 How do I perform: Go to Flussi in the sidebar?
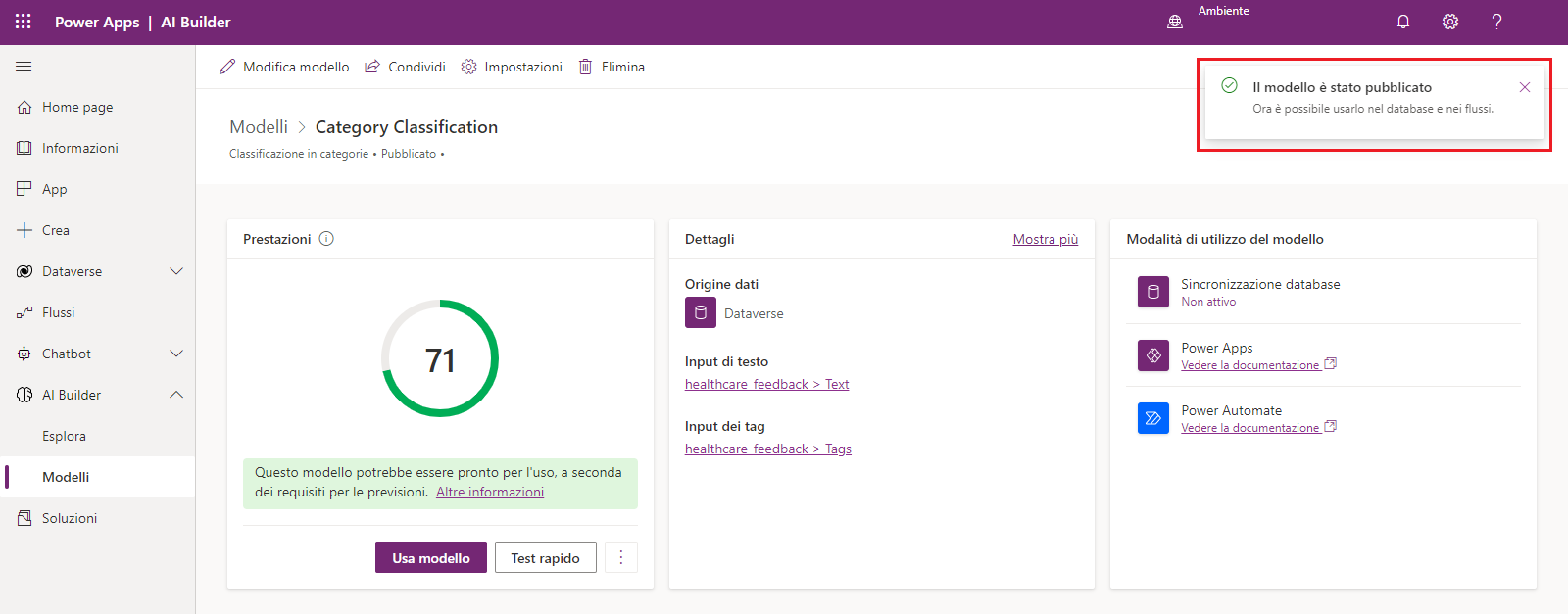coord(58,312)
